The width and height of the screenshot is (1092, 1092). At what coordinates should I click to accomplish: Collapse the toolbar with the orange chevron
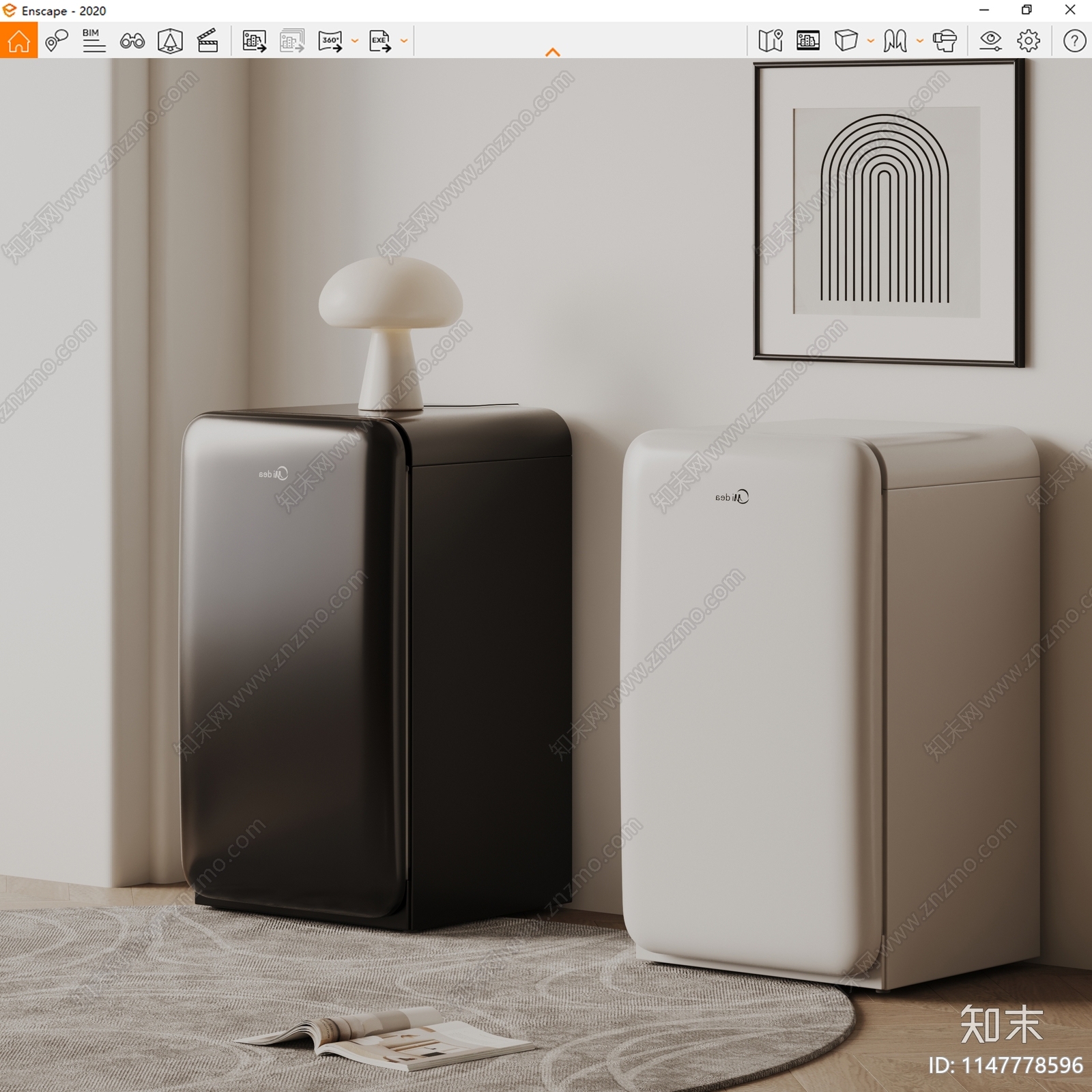(553, 52)
